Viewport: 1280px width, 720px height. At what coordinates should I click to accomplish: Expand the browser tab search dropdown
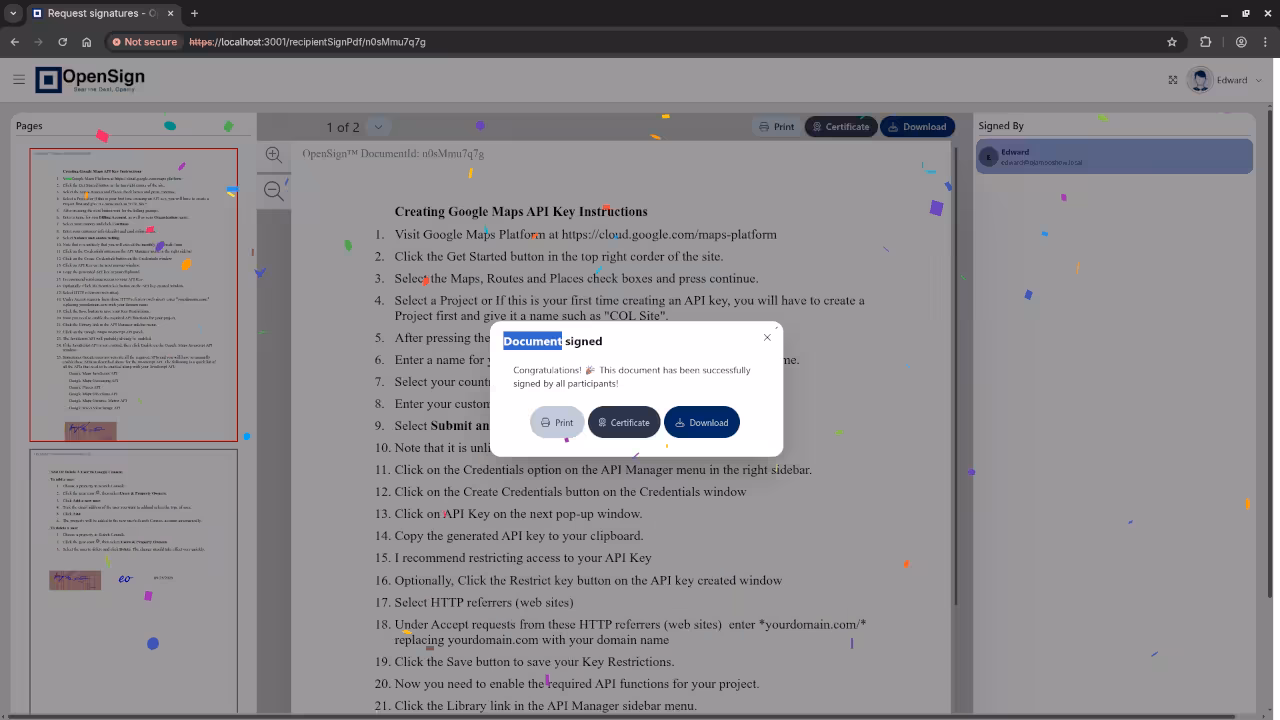click(13, 13)
